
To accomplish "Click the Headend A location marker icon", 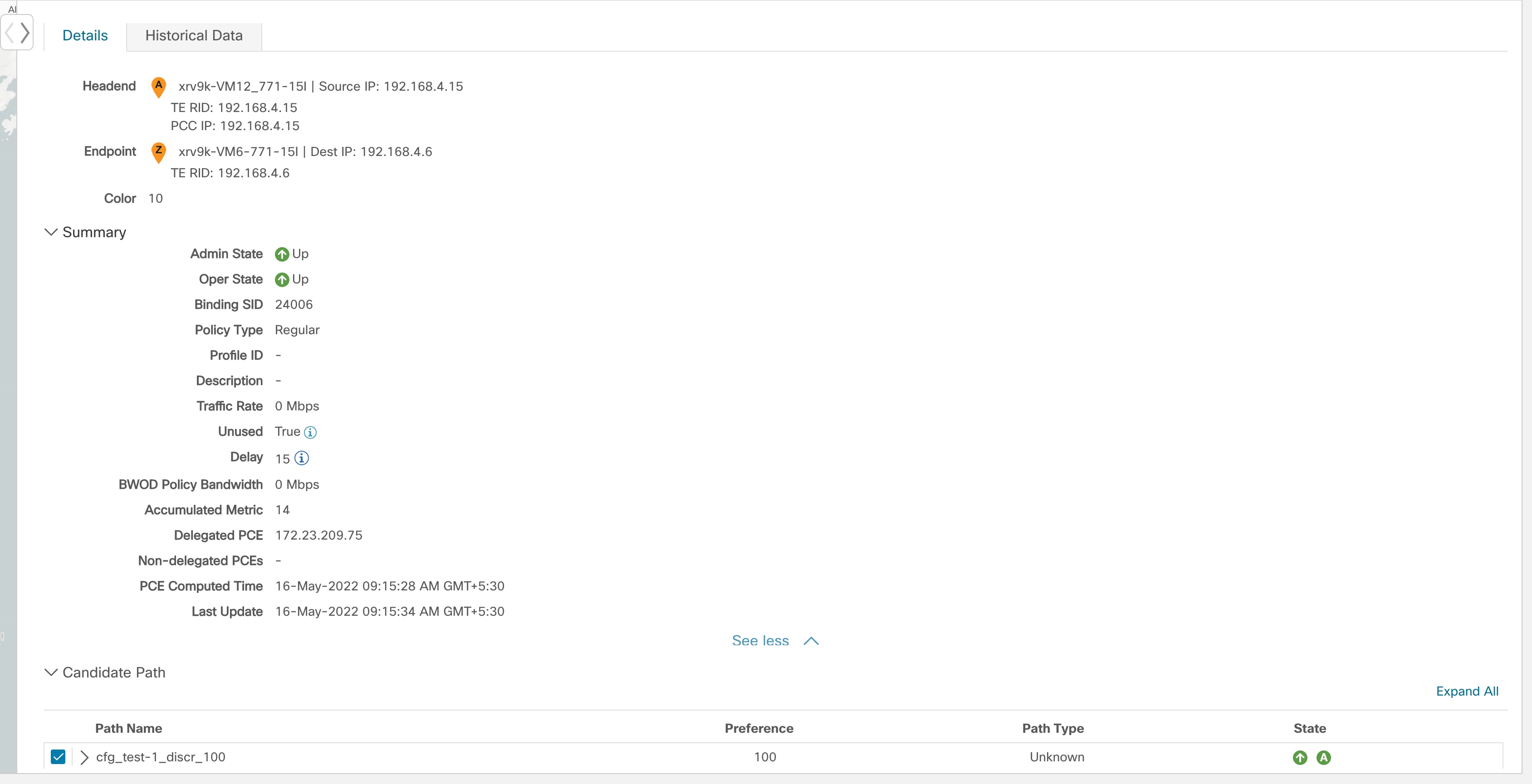I will pos(158,87).
